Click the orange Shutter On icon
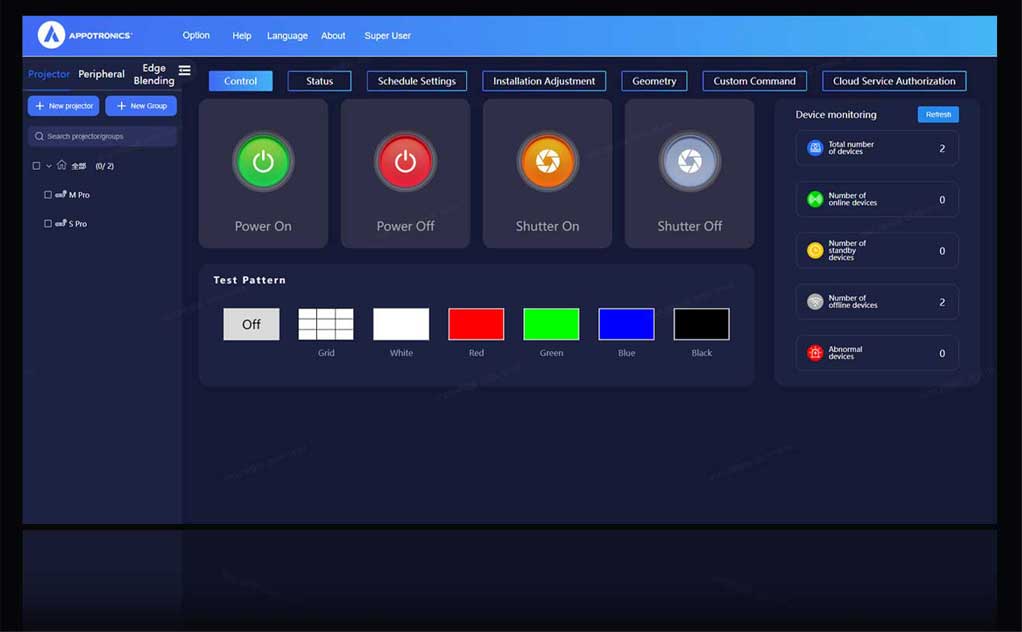Screen dimensions: 1022x632 (x=547, y=161)
